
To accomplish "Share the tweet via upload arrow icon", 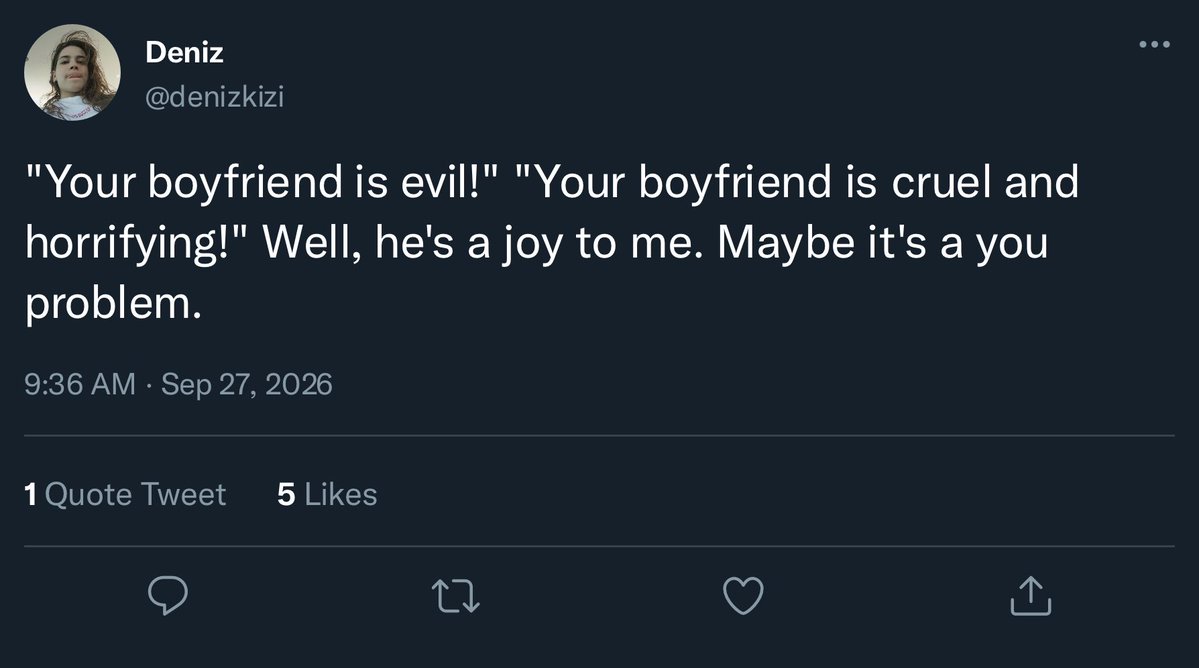I will click(1031, 595).
